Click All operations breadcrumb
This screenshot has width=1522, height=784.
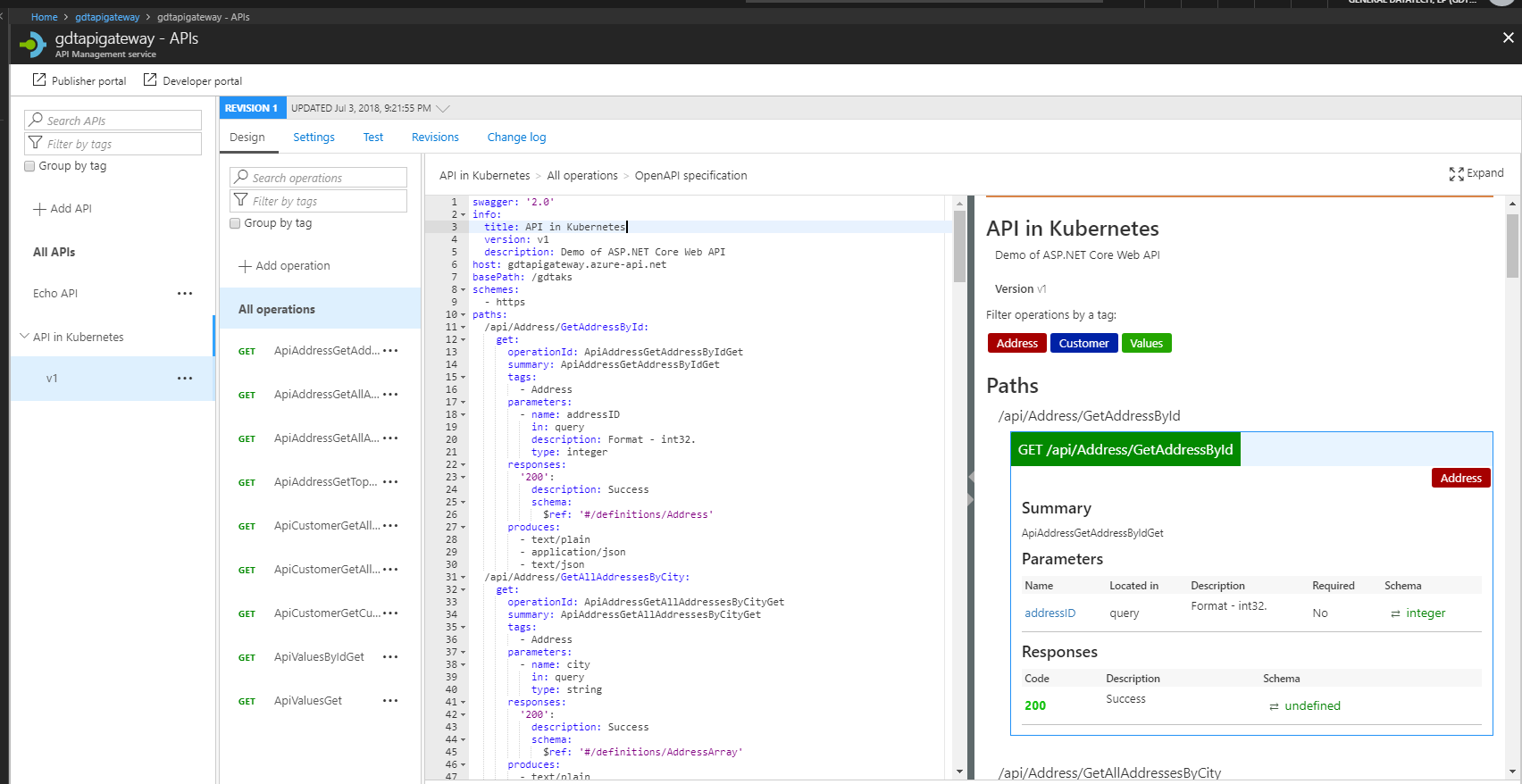[x=582, y=176]
